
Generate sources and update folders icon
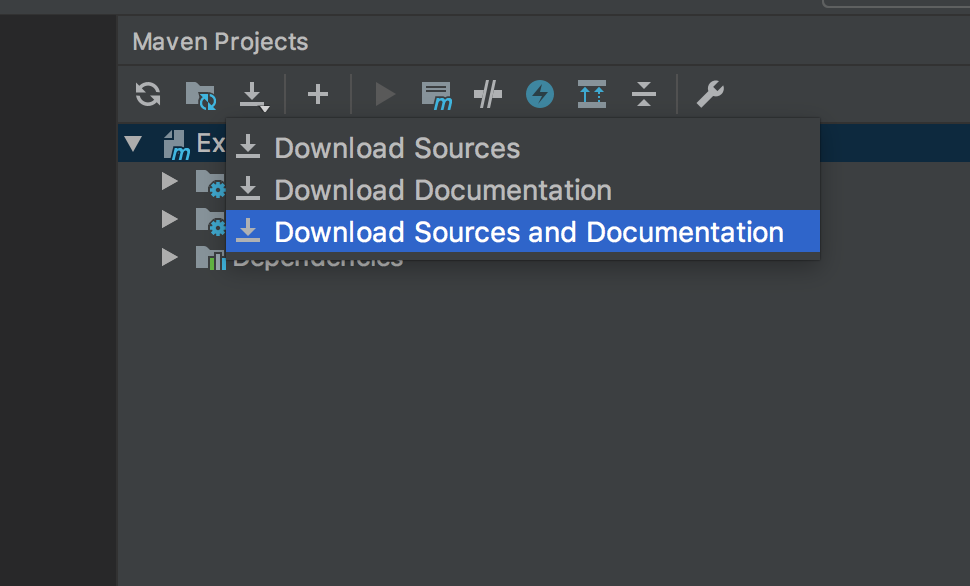[201, 95]
